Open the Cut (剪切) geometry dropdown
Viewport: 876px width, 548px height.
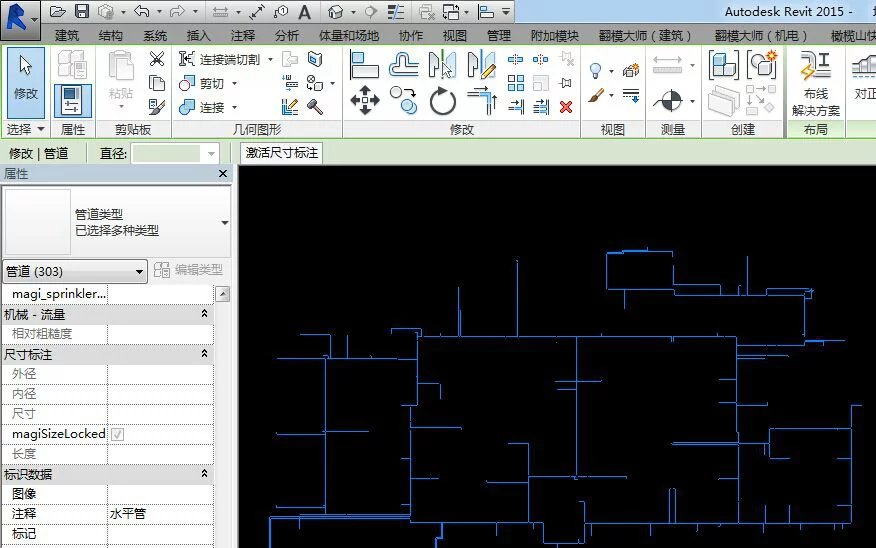point(235,83)
